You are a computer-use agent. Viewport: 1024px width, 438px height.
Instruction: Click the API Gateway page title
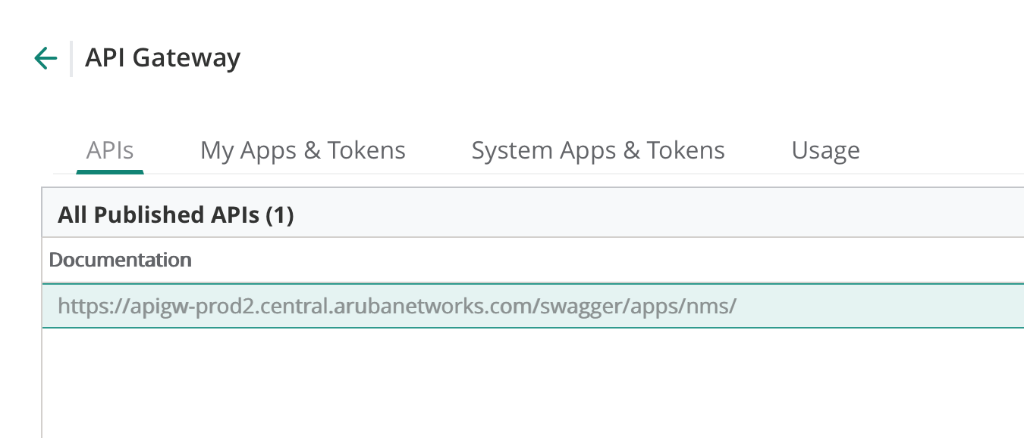tap(163, 58)
